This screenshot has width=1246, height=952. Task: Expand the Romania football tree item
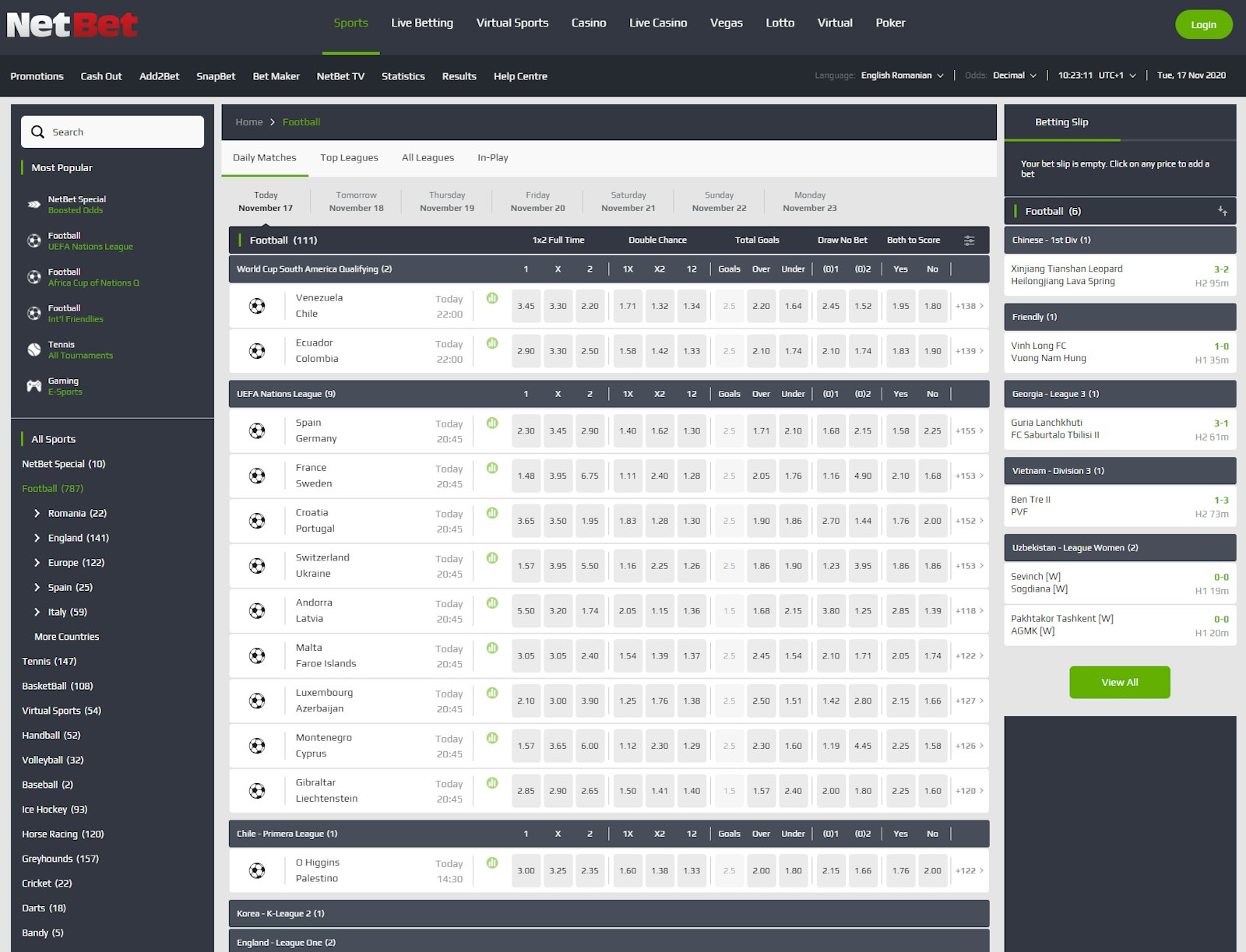click(x=37, y=514)
